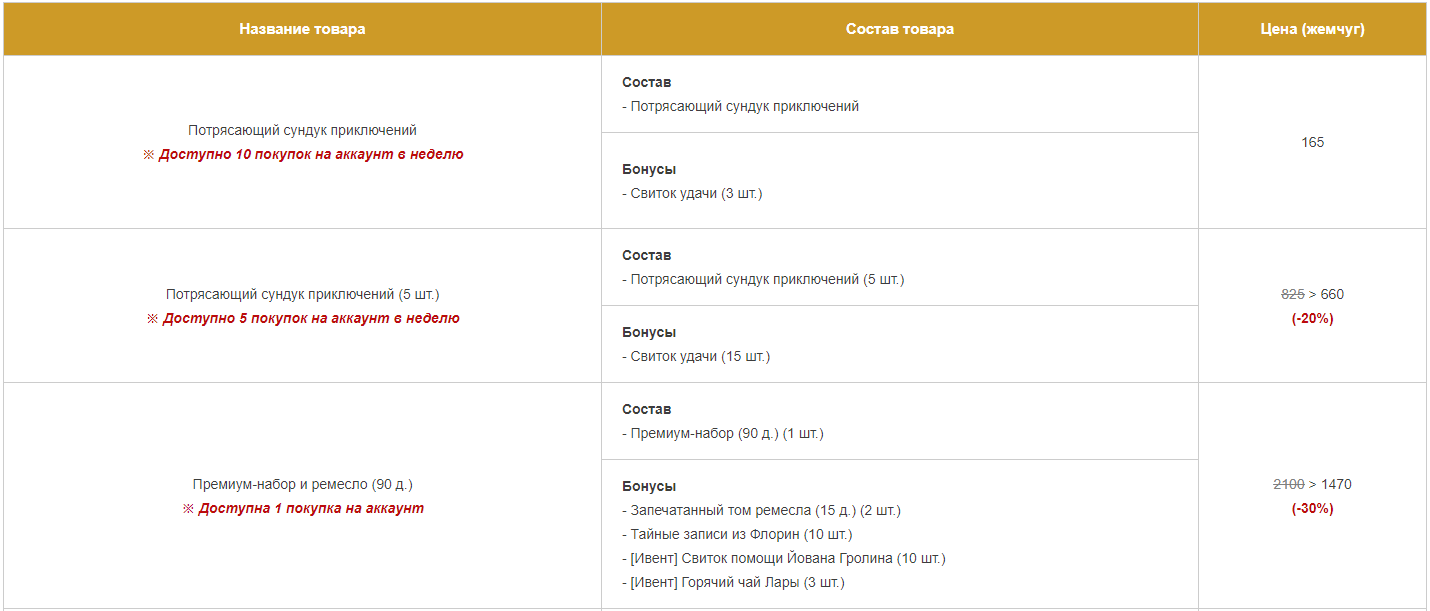
Task: Select the 'Потрясающий сундук приключений' product name
Action: click(x=302, y=130)
